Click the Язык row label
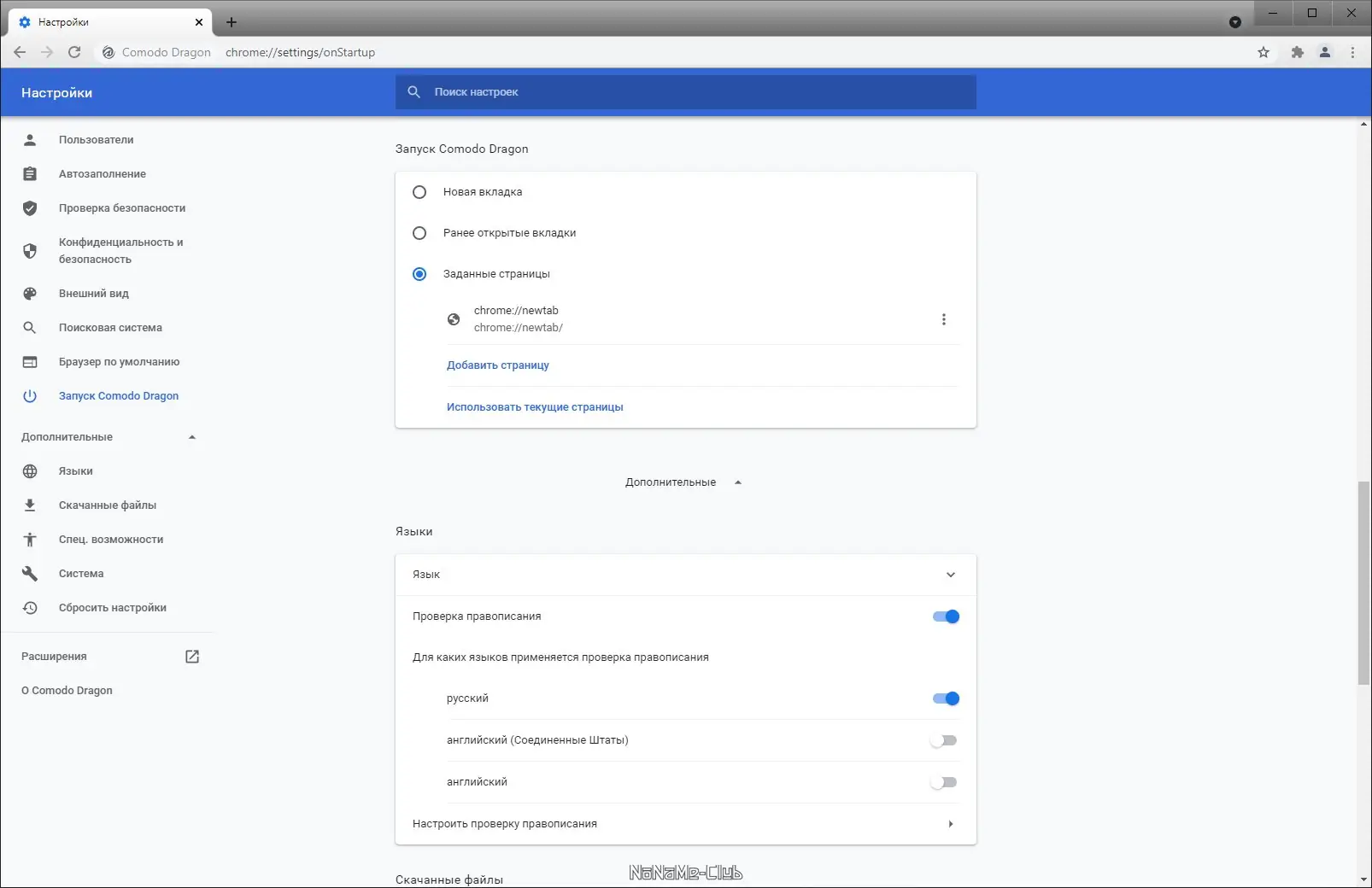This screenshot has width=1372, height=888. [x=426, y=575]
